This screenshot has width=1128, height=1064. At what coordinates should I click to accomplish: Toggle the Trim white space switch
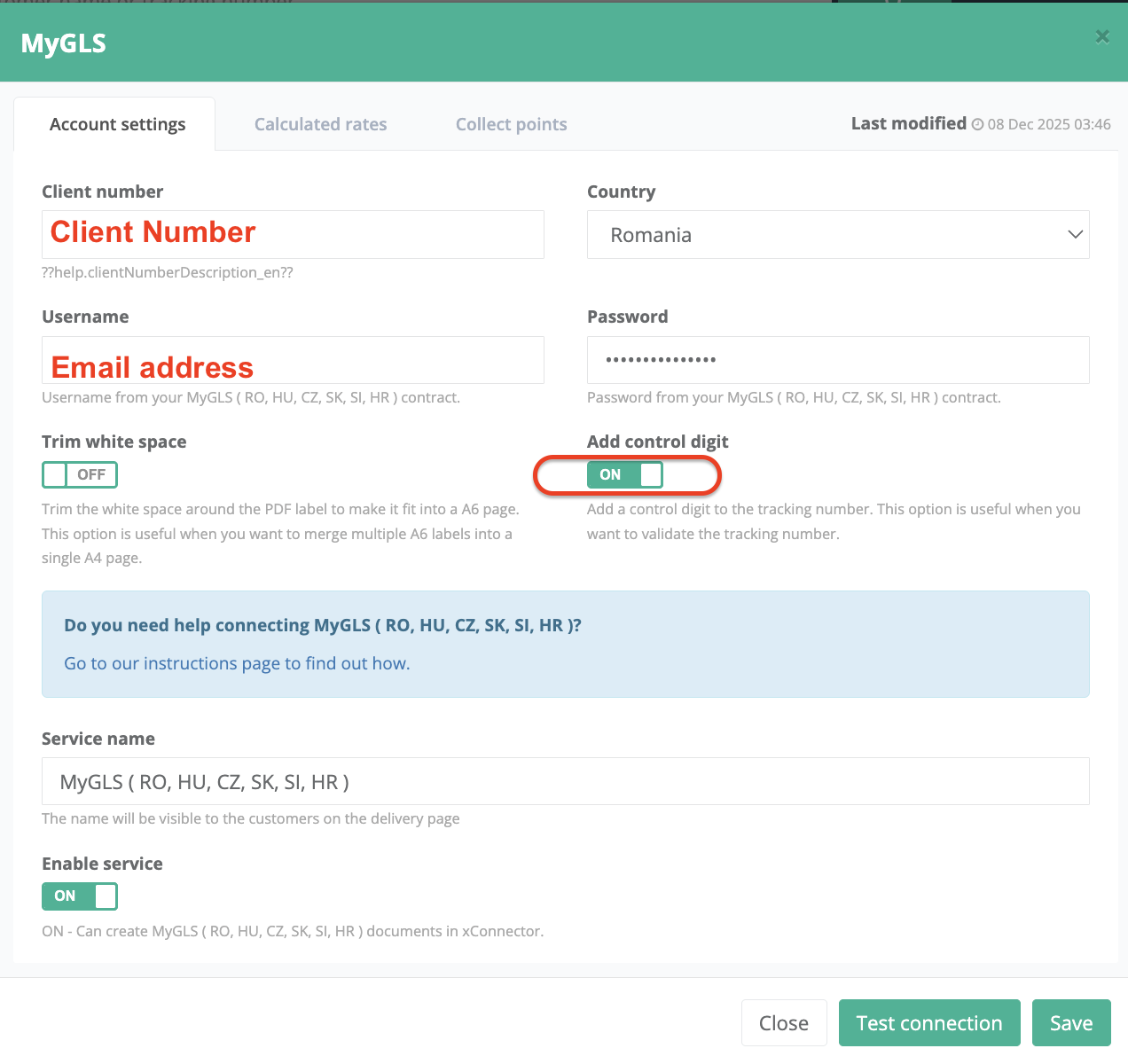tap(80, 474)
